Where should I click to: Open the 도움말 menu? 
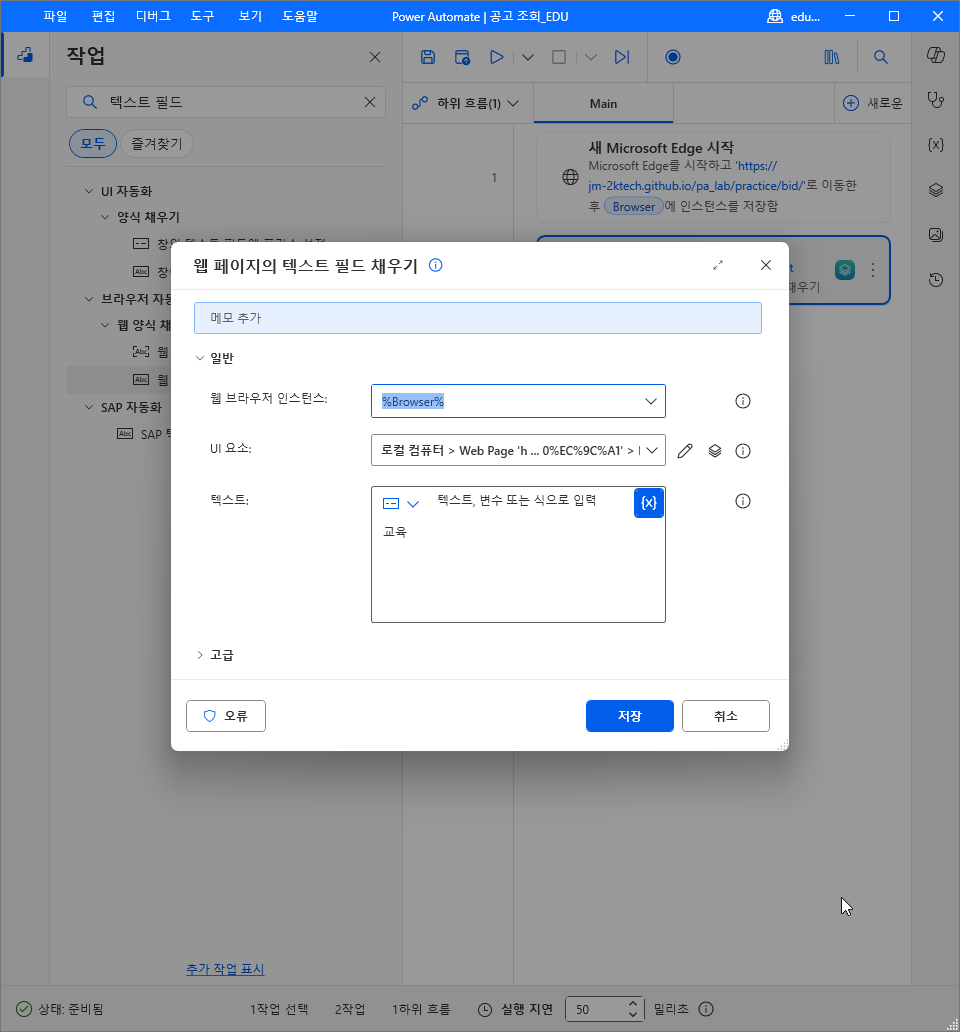(x=300, y=16)
